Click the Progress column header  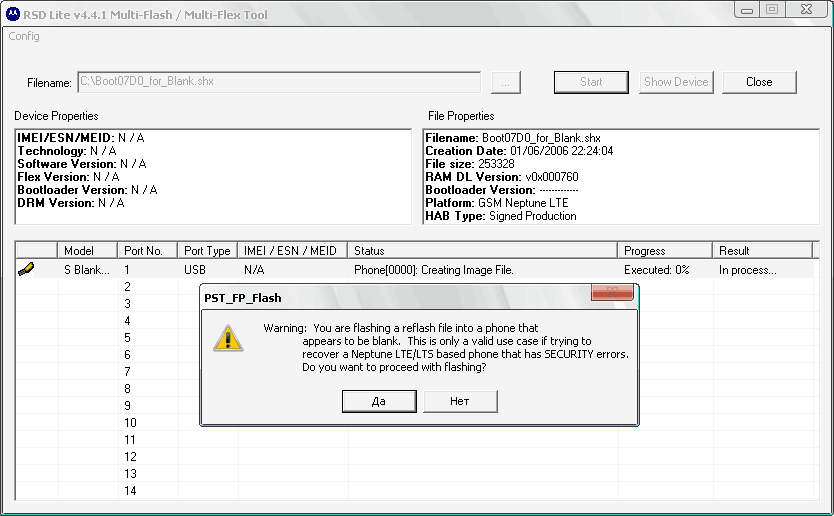tap(665, 251)
